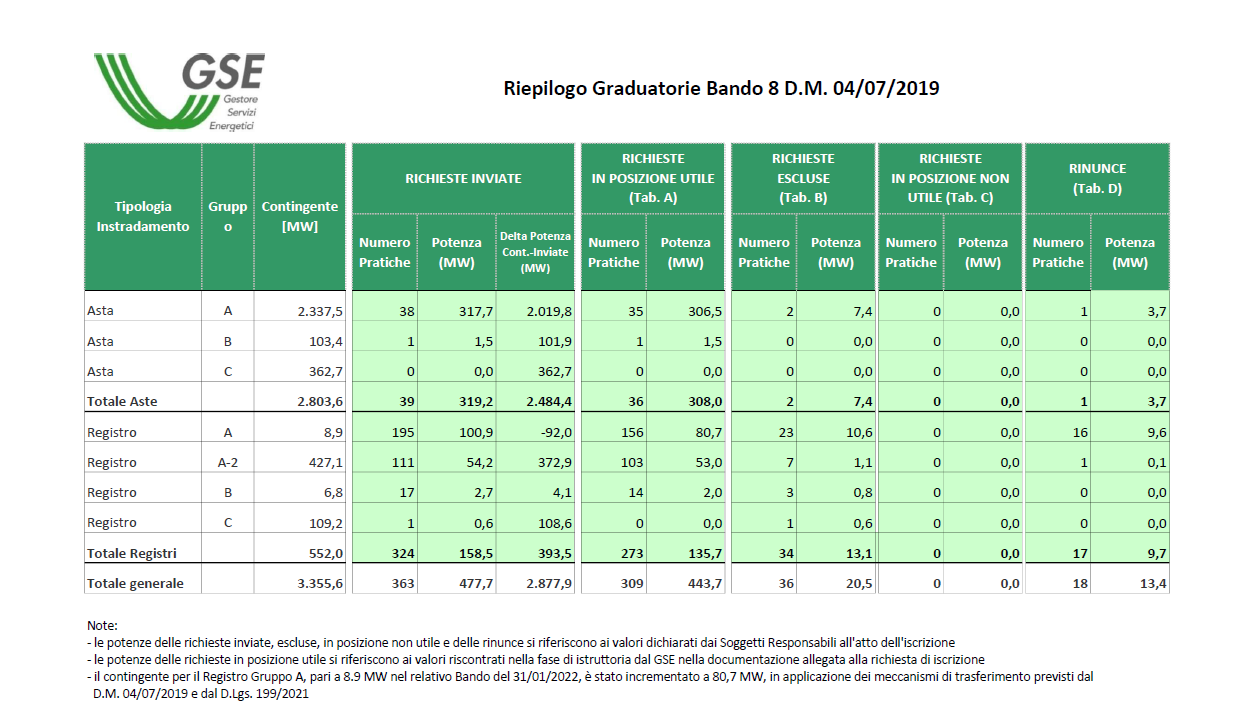Screen dimensions: 1244x713
Task: Click the Tab. A potenza total 135,7
Action: [705, 553]
